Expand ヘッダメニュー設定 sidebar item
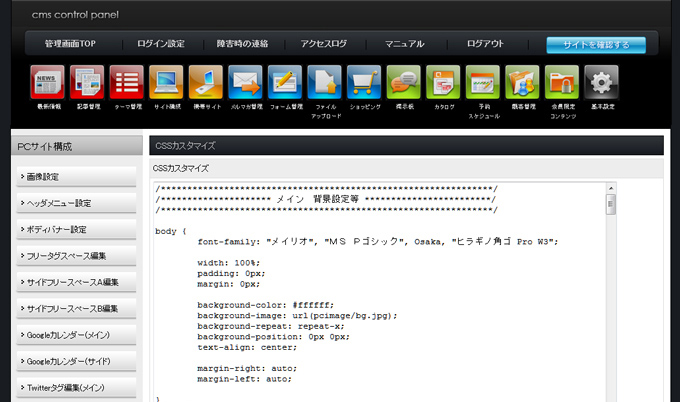680x402 pixels. pyautogui.click(x=76, y=203)
